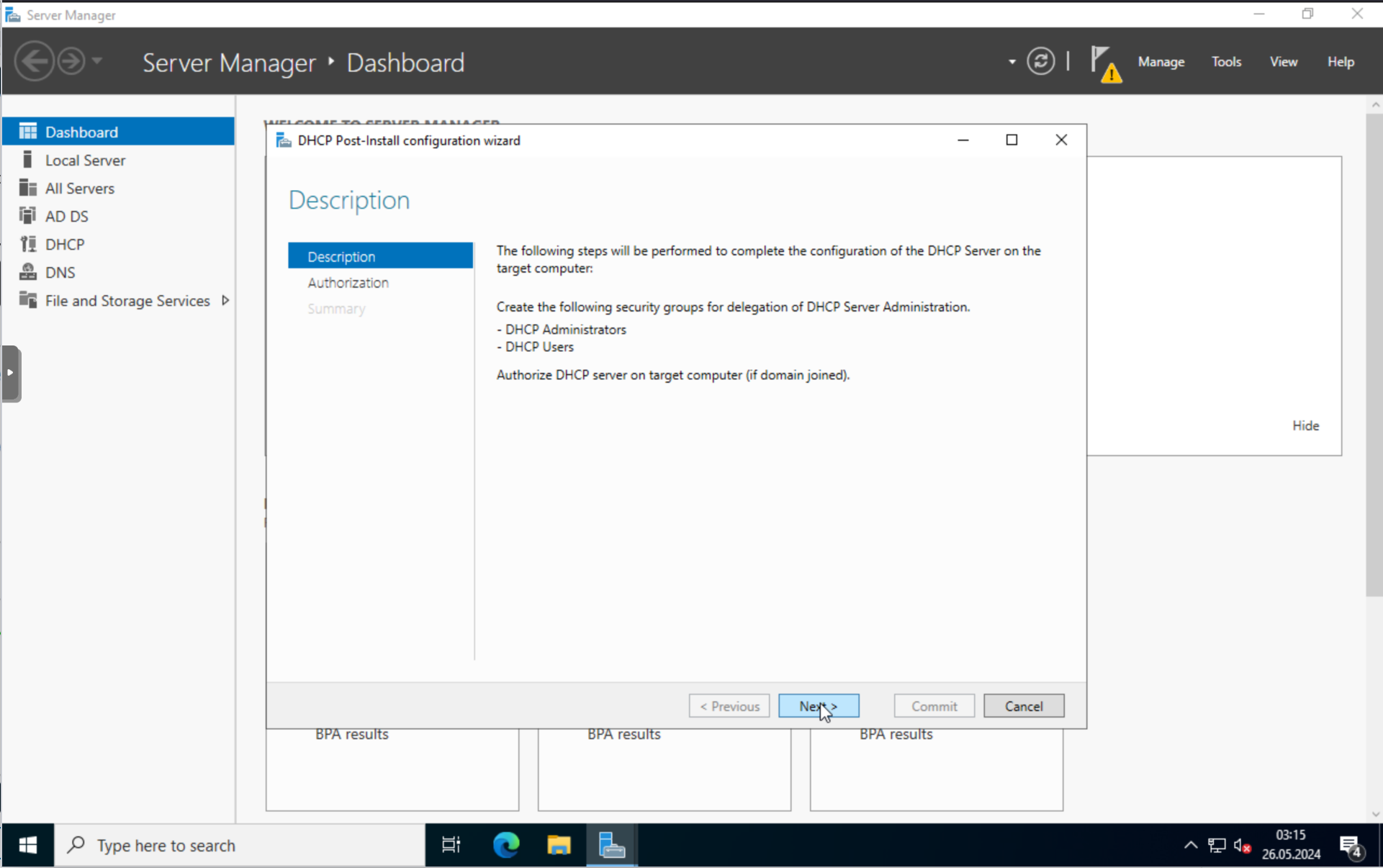Click the network status tray icon
This screenshot has width=1383, height=868.
tap(1217, 845)
